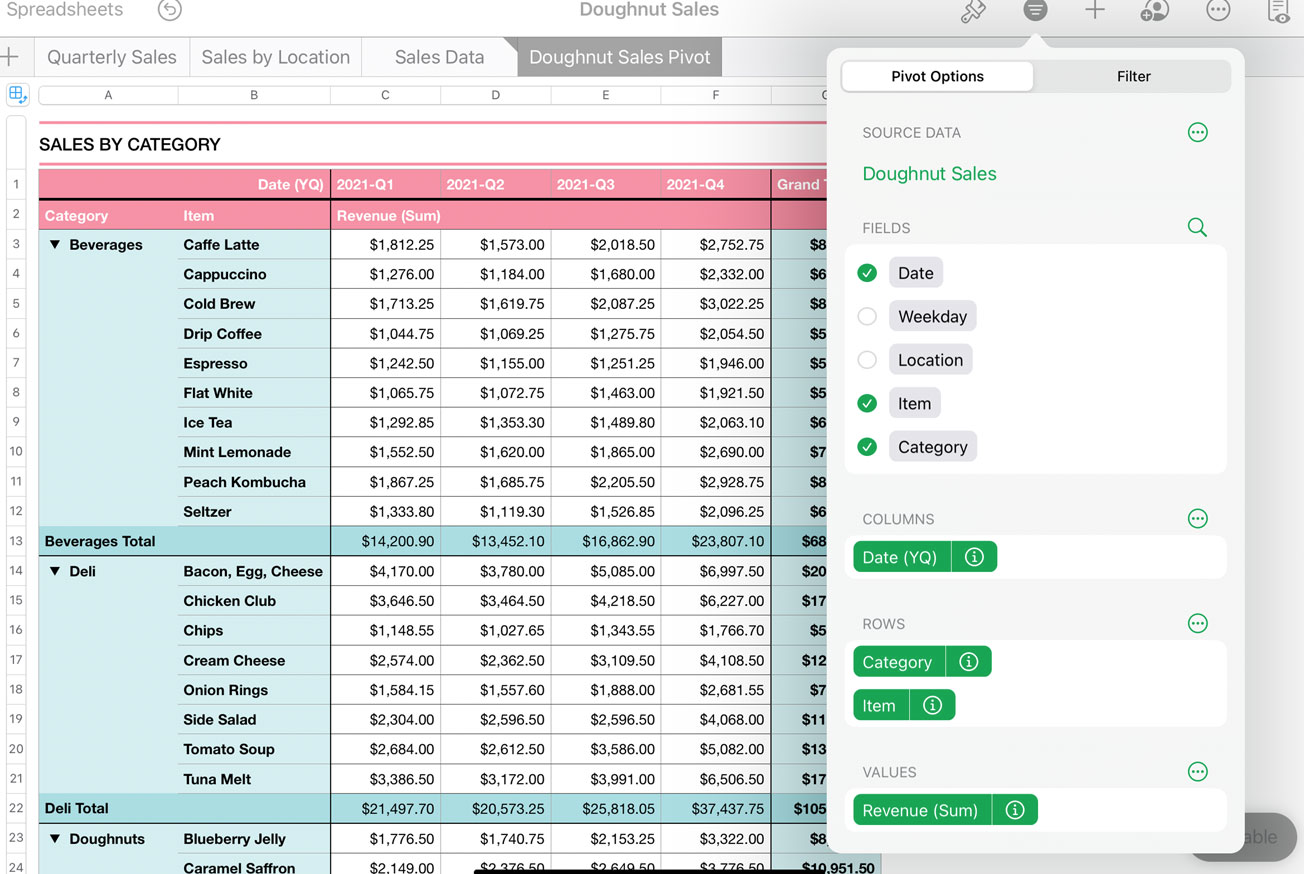Tap the Organize pivot options icon
The image size is (1304, 874).
click(1035, 11)
